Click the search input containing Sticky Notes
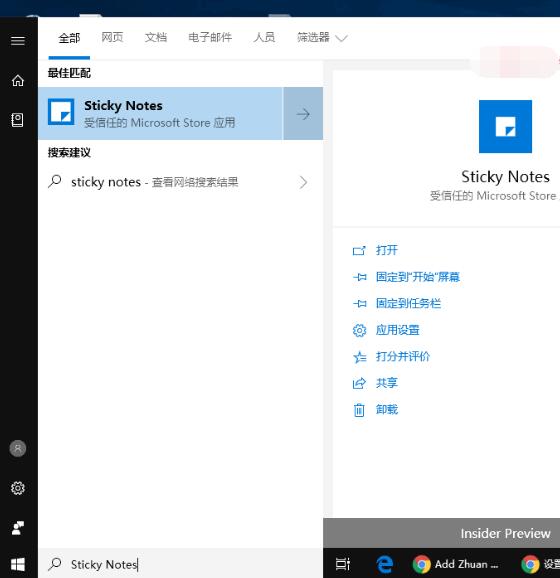The height and width of the screenshot is (578, 560). 181,564
